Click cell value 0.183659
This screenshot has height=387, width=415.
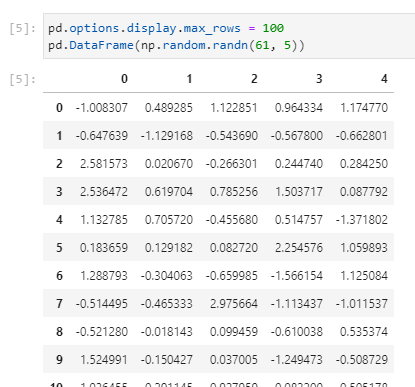pyautogui.click(x=104, y=248)
